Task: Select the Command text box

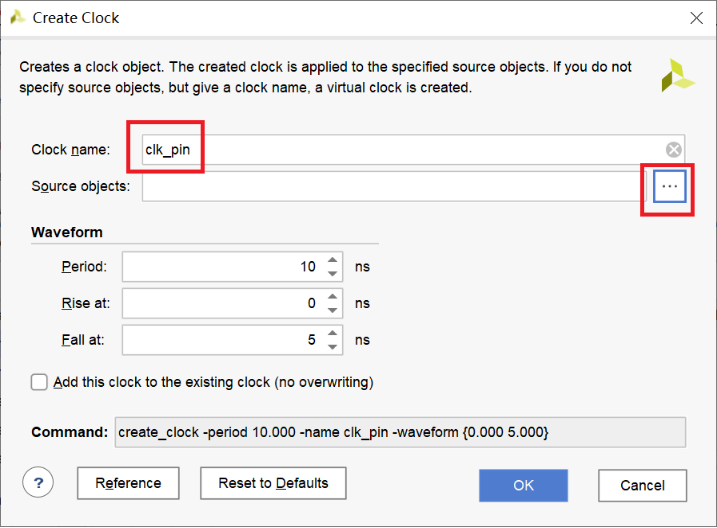Action: coord(400,432)
